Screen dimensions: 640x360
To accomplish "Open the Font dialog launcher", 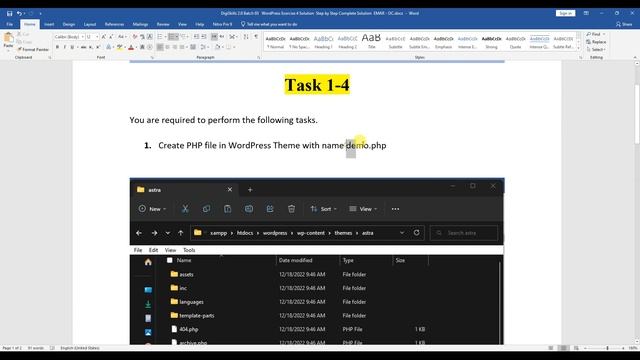I will 152,58.
